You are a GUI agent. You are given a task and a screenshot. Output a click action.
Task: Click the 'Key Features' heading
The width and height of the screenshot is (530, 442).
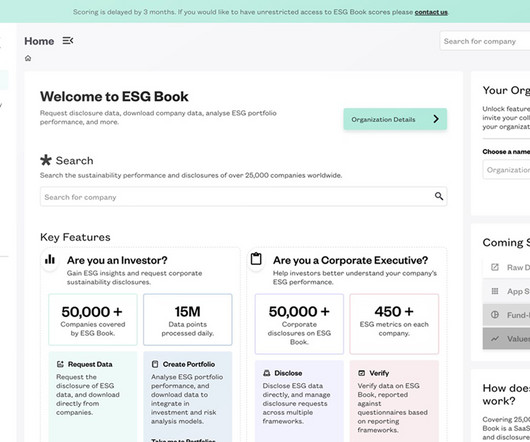pyautogui.click(x=75, y=237)
